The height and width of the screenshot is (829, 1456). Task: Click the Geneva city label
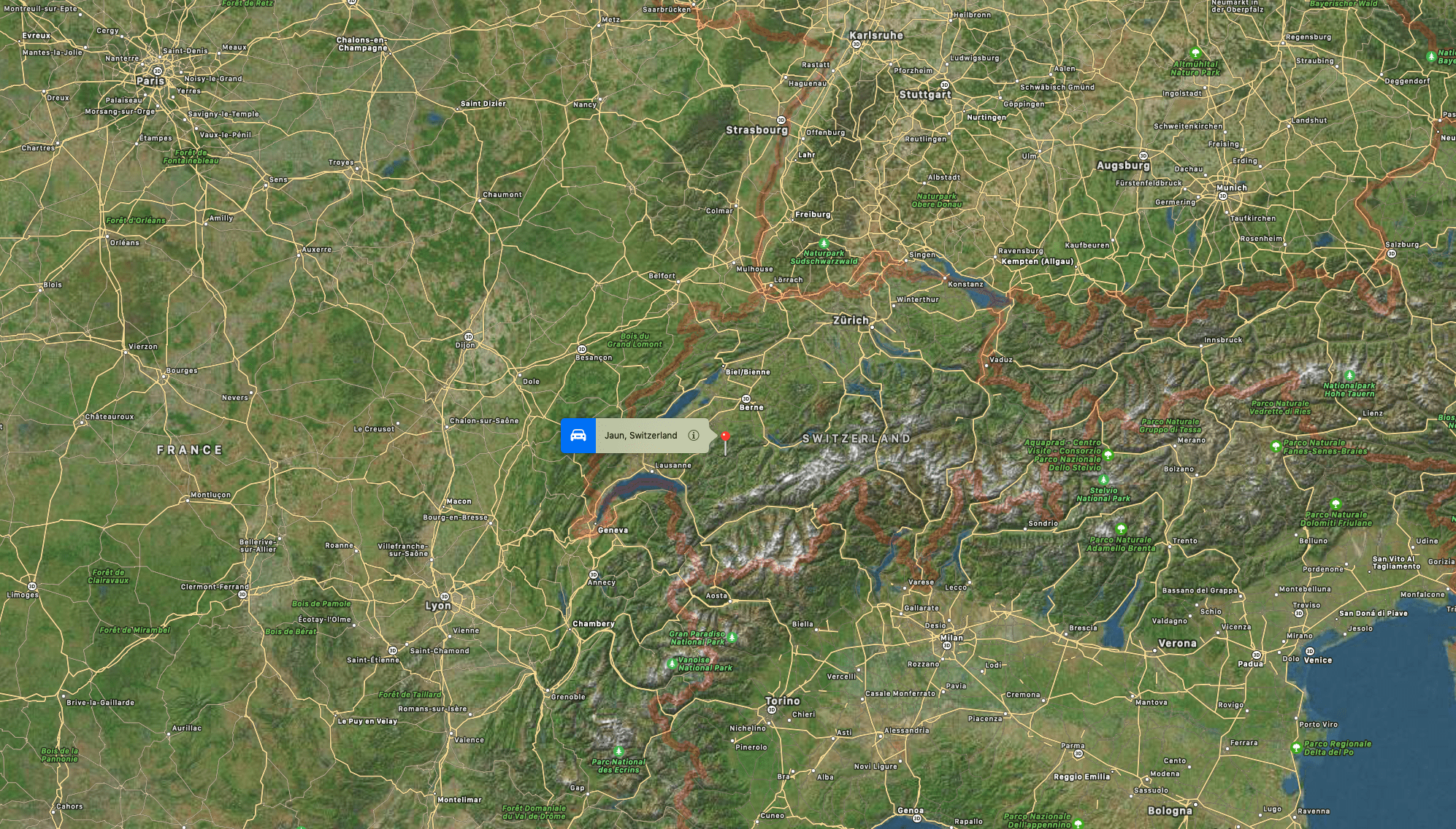pos(613,531)
